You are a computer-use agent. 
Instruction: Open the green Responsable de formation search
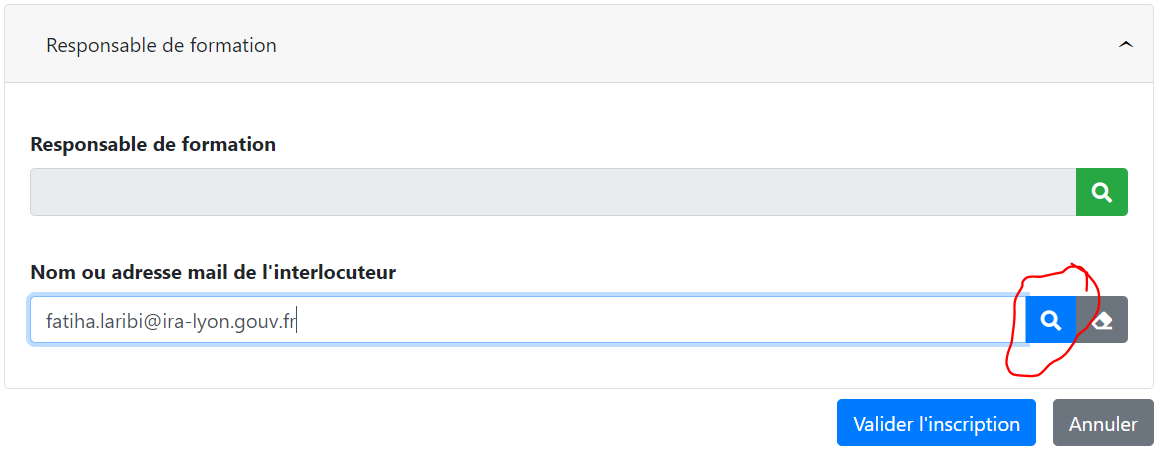(x=1101, y=193)
